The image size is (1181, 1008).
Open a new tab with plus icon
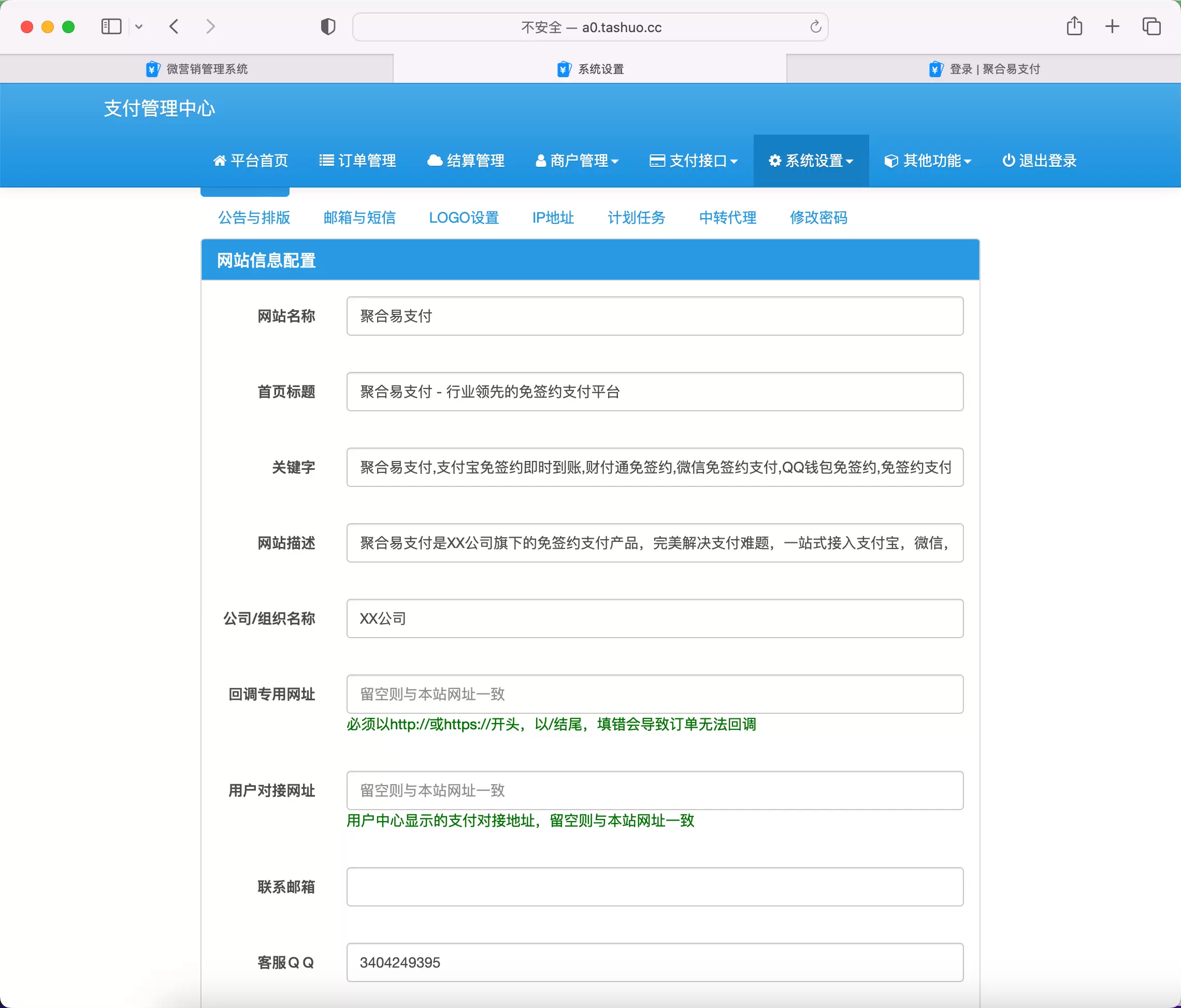point(1112,27)
